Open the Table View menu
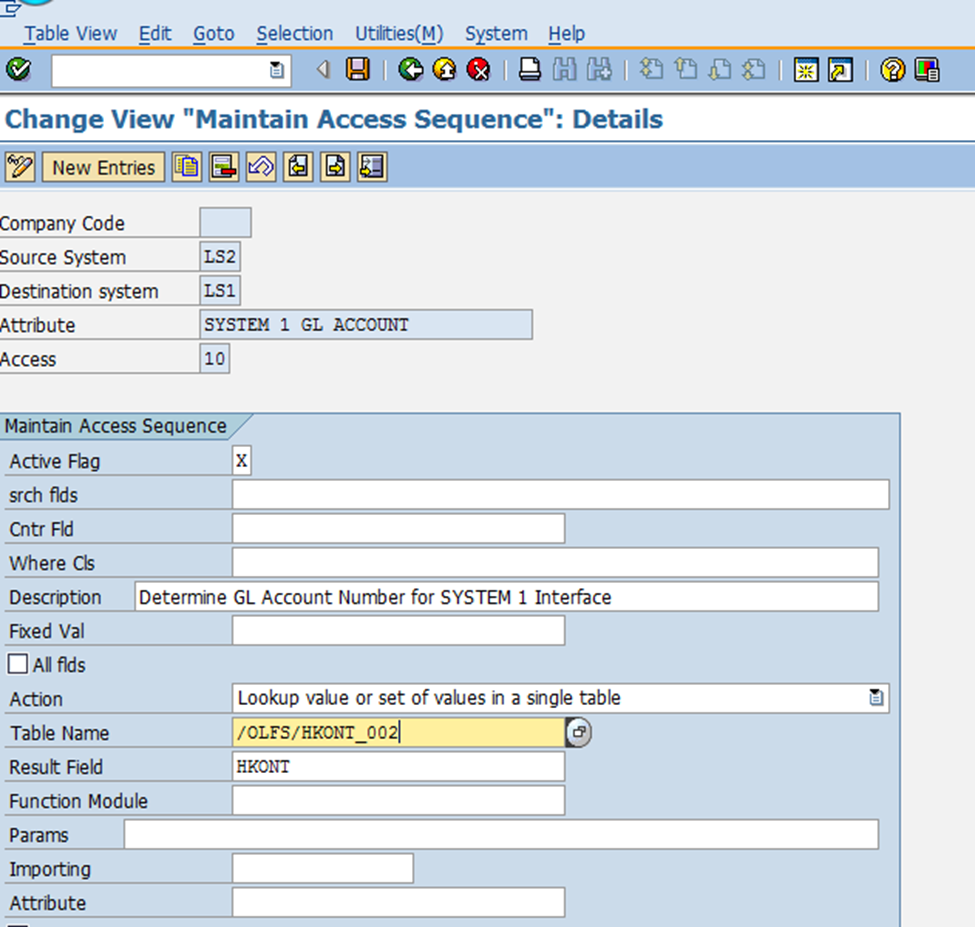This screenshot has width=975, height=927. 70,33
